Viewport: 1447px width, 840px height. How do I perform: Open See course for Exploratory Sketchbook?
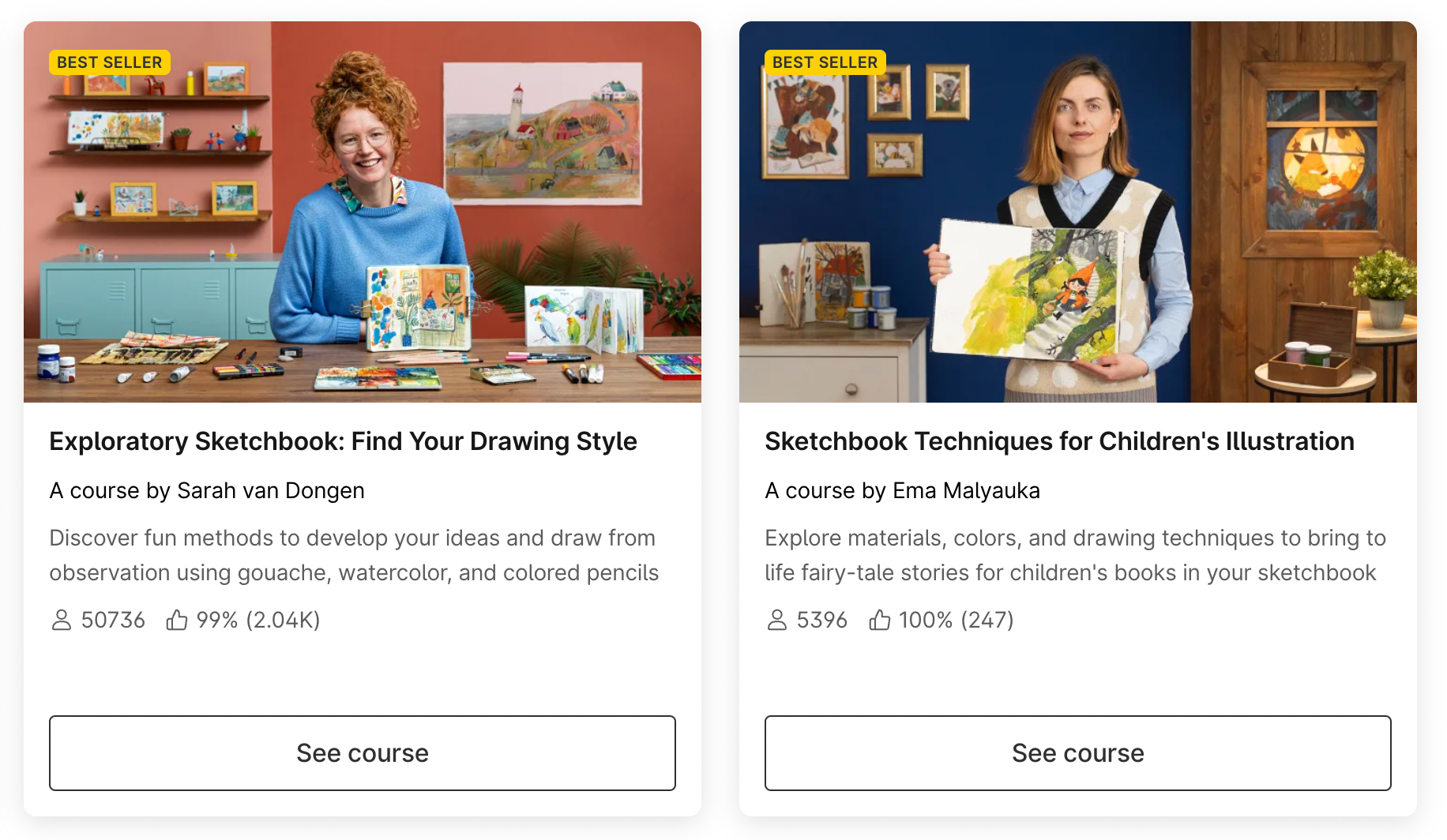point(363,753)
